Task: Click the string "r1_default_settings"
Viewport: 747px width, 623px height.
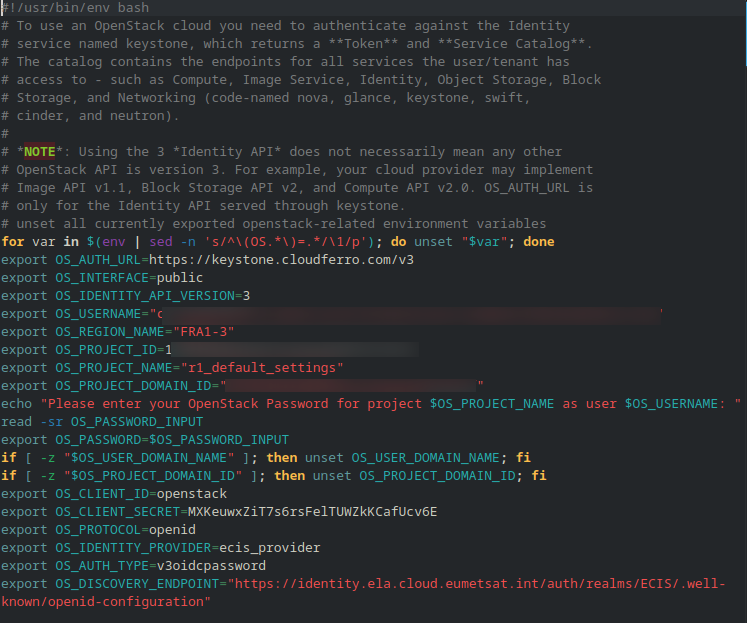Action: pyautogui.click(x=262, y=368)
